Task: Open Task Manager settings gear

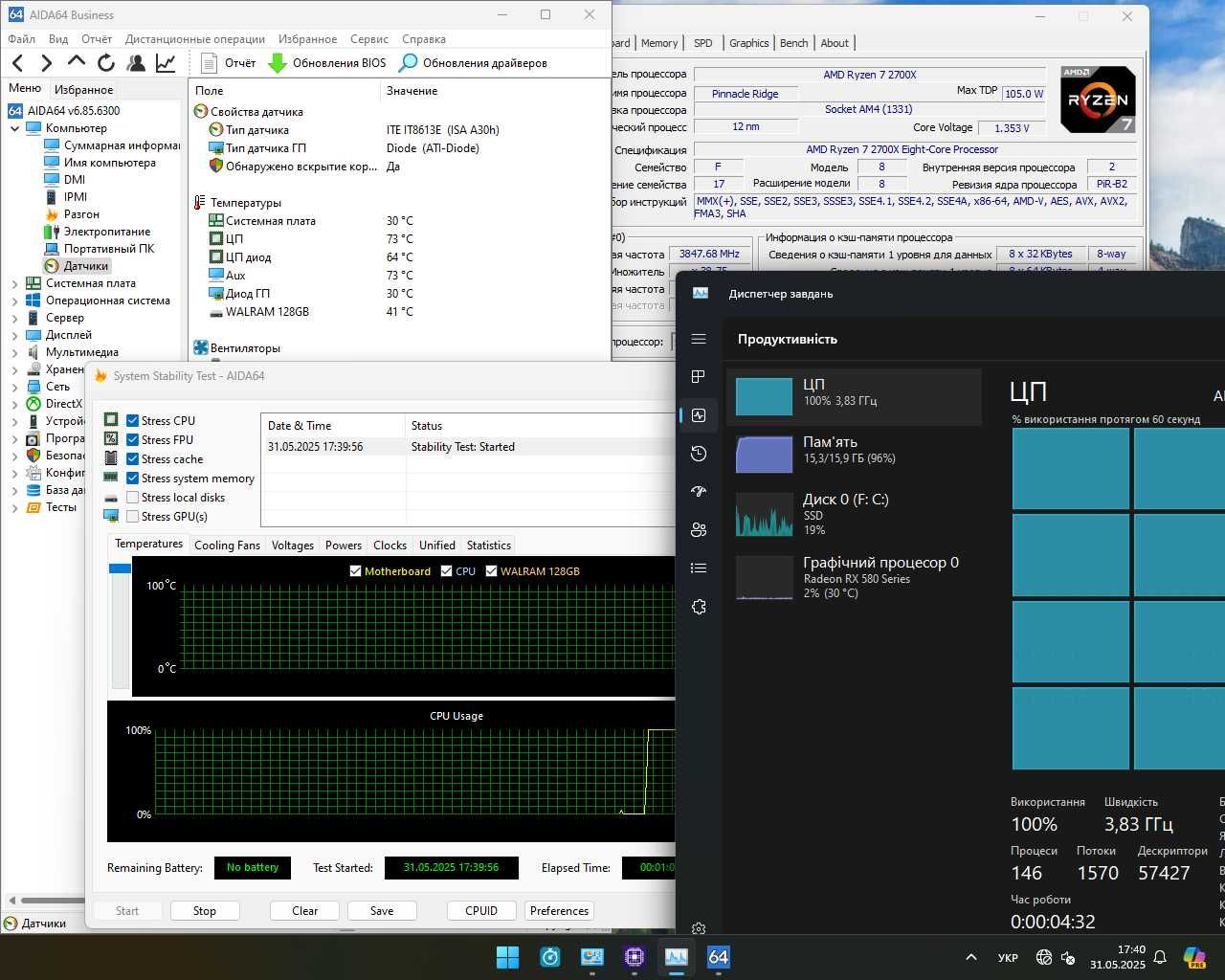Action: coord(699,928)
